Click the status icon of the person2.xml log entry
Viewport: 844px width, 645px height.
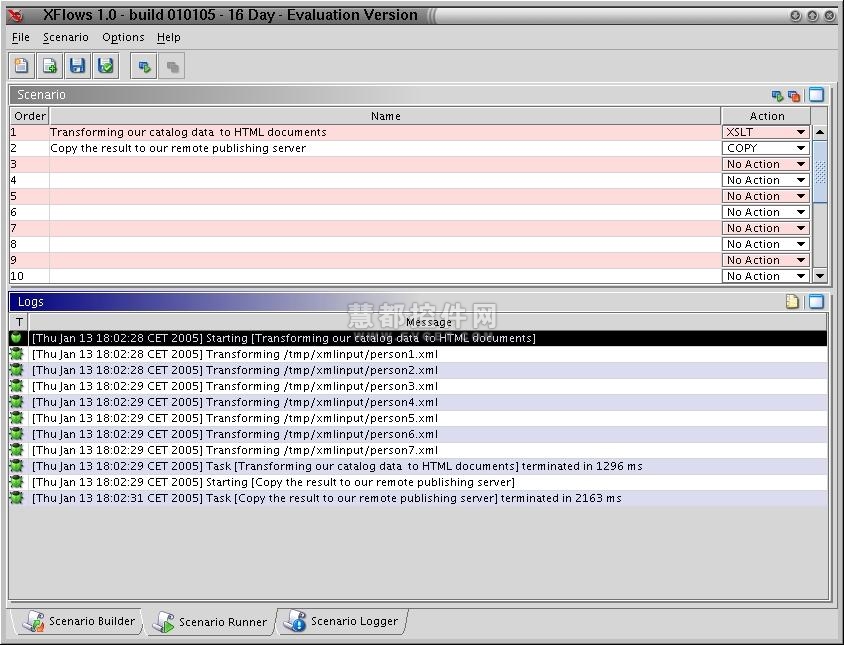tap(16, 370)
